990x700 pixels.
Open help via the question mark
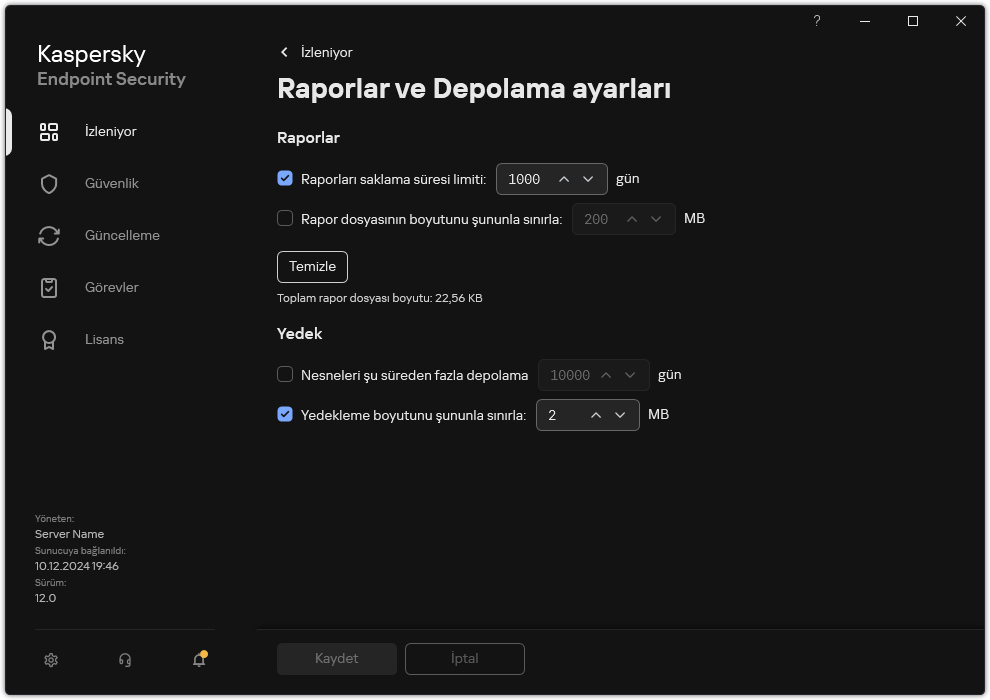click(x=816, y=21)
